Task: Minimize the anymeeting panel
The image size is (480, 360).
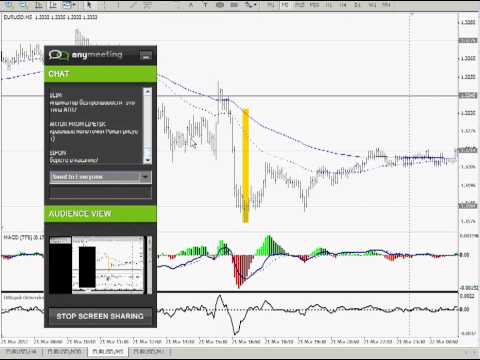Action: pos(146,56)
